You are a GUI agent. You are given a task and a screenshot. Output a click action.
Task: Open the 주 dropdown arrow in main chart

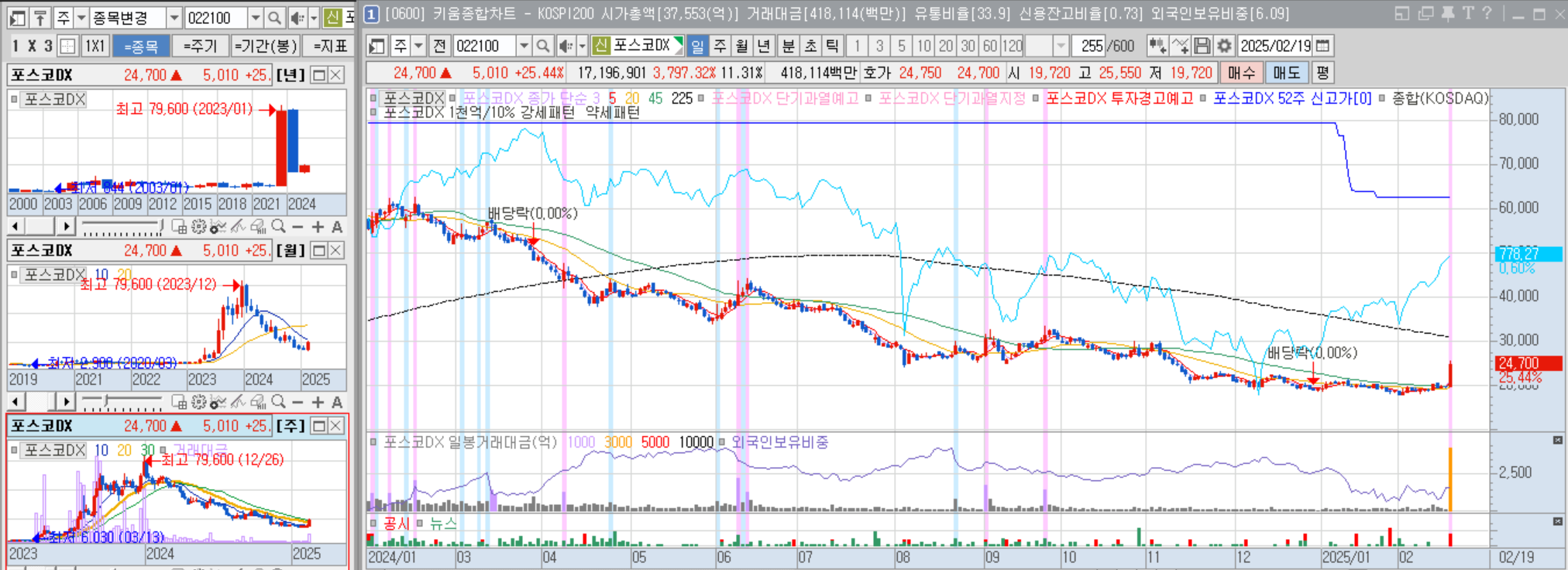click(418, 46)
